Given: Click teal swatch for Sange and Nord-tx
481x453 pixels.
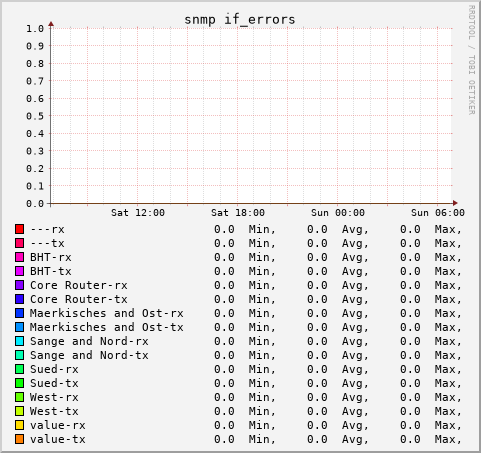Looking at the screenshot, I should 19,355.
